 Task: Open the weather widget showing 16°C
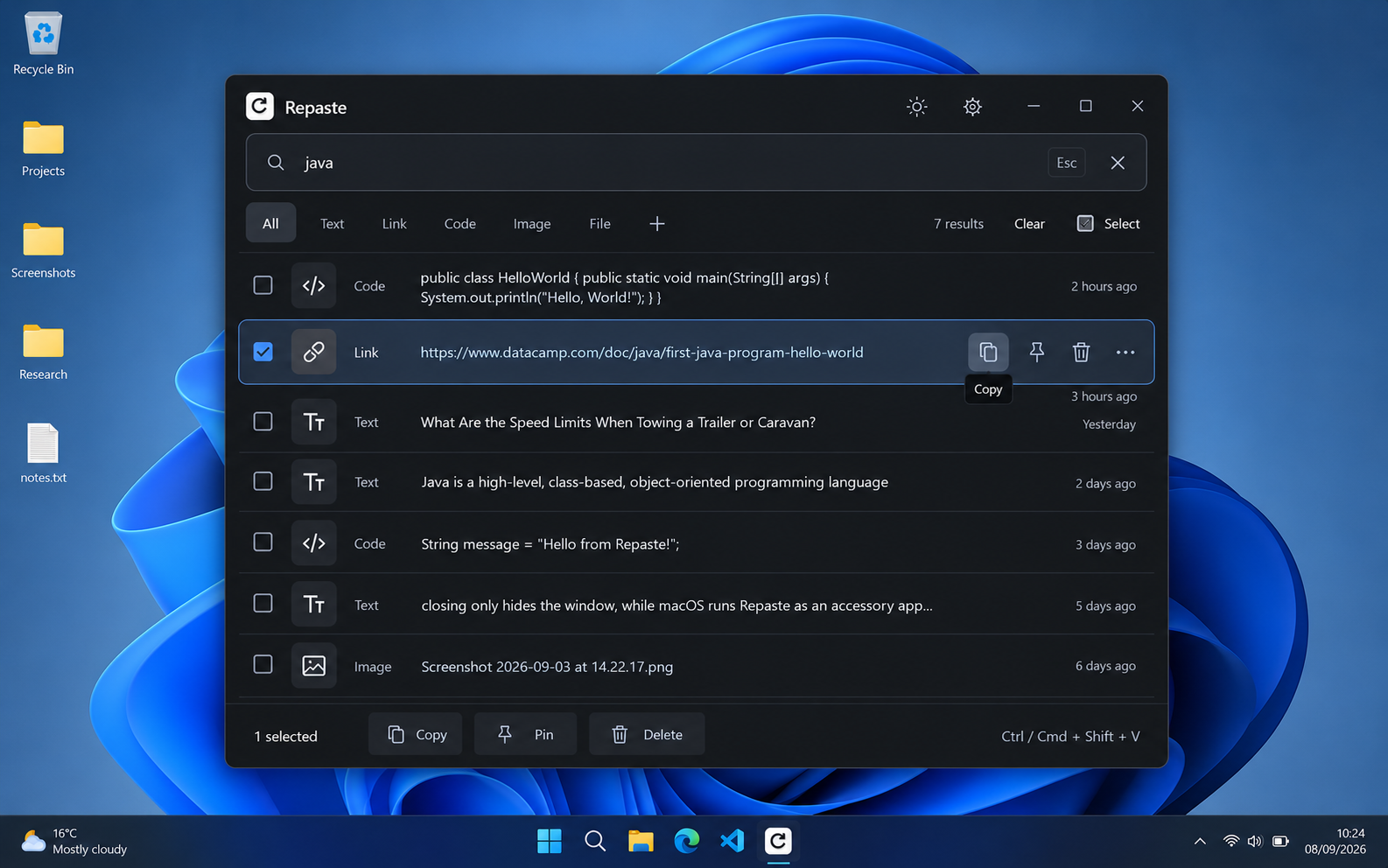click(x=74, y=841)
